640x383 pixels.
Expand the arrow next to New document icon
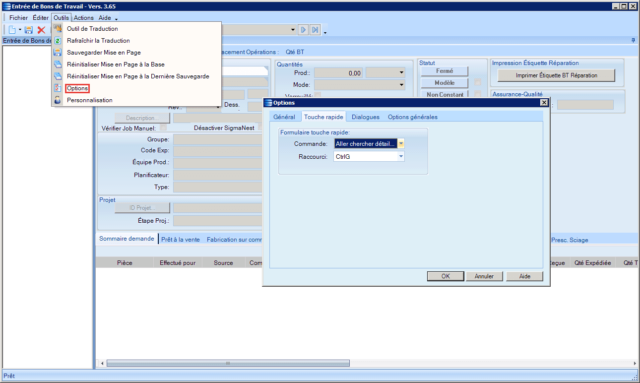point(20,30)
